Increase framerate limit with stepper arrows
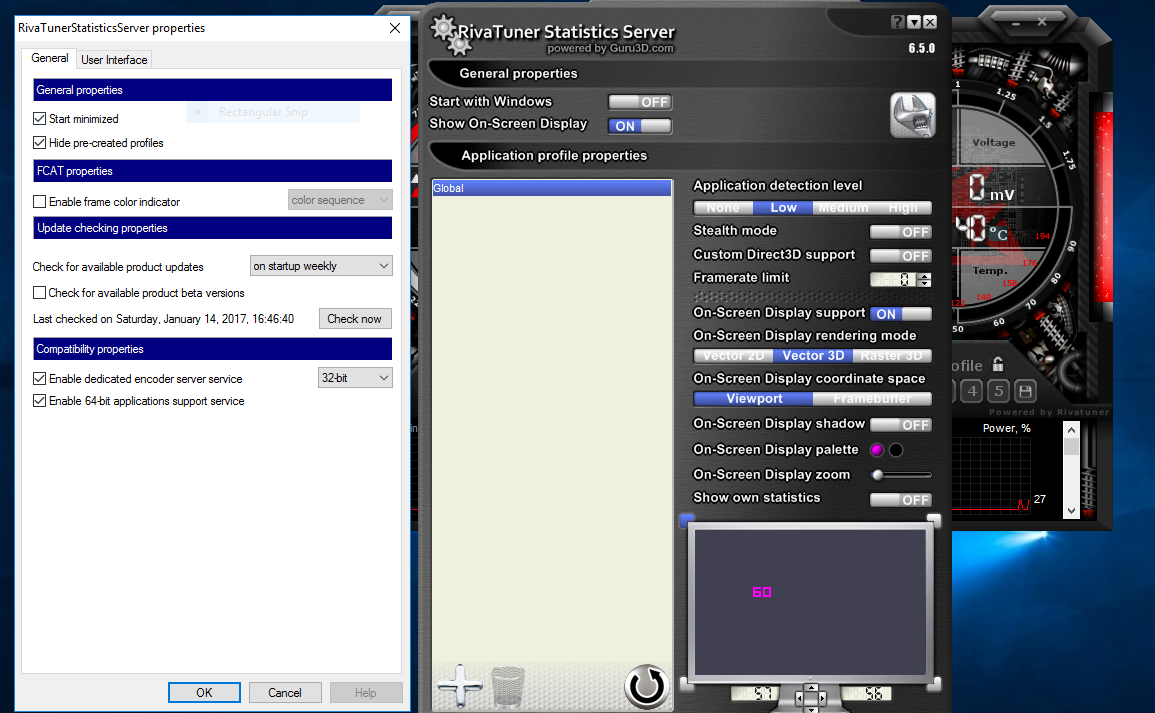This screenshot has width=1155, height=713. (924, 276)
